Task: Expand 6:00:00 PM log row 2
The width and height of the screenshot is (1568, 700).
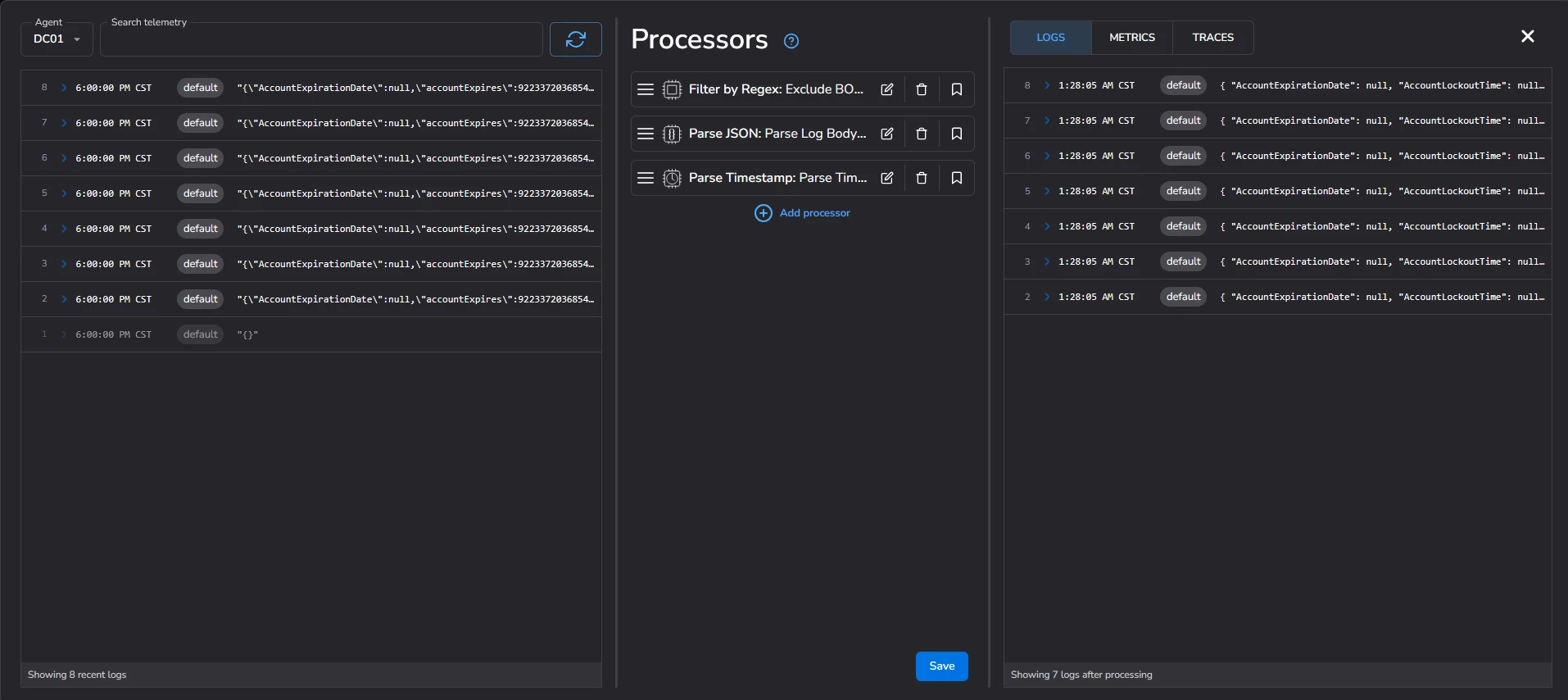Action: pyautogui.click(x=63, y=299)
